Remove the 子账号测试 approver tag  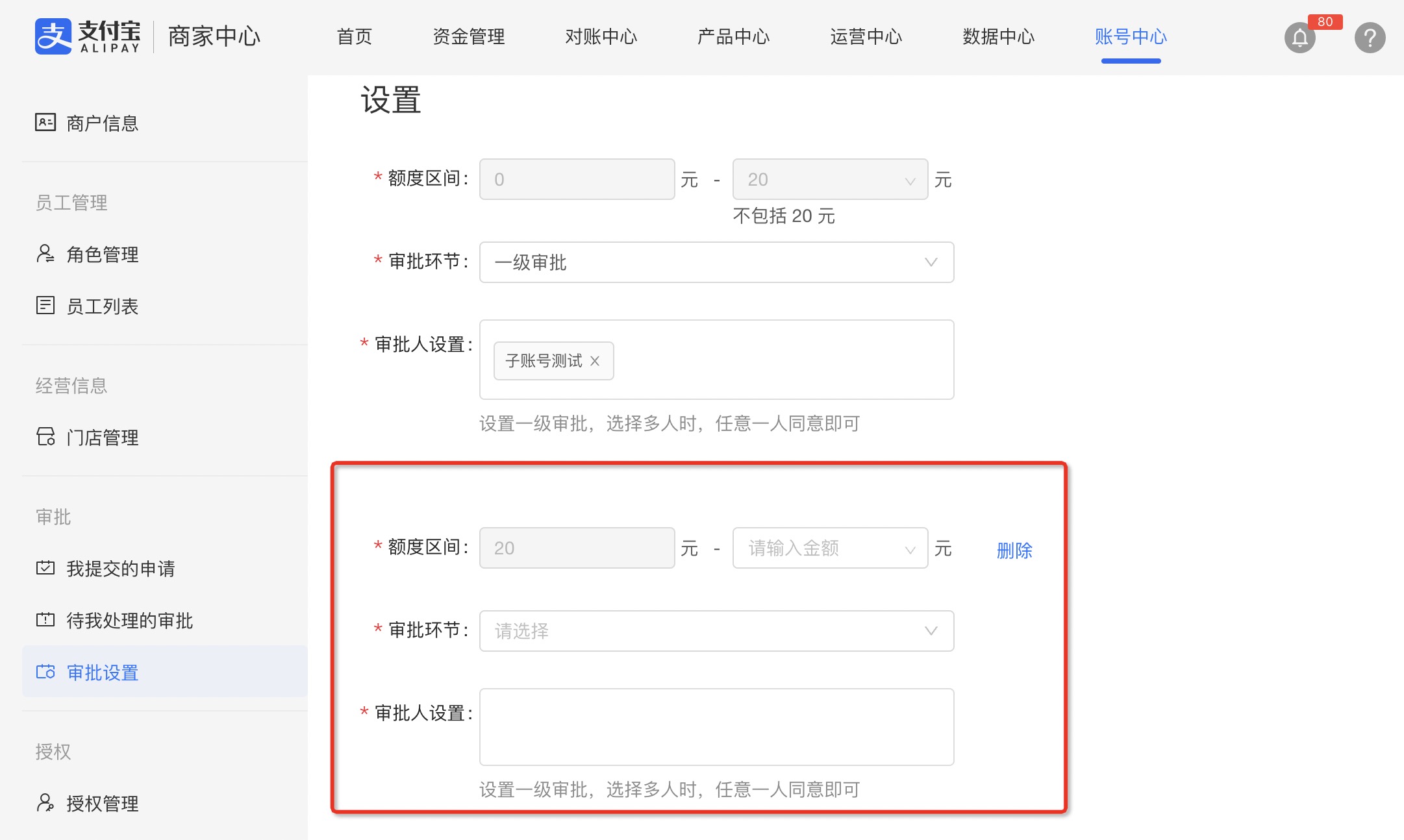coord(595,361)
